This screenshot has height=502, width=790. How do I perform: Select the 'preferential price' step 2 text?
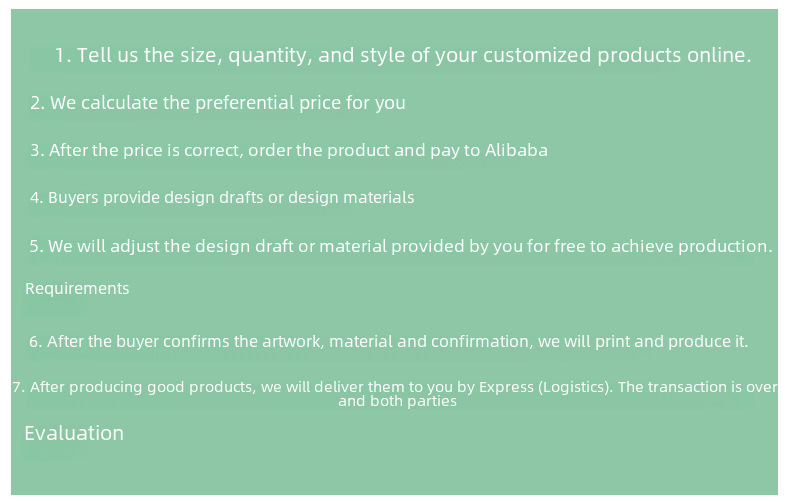pos(217,103)
